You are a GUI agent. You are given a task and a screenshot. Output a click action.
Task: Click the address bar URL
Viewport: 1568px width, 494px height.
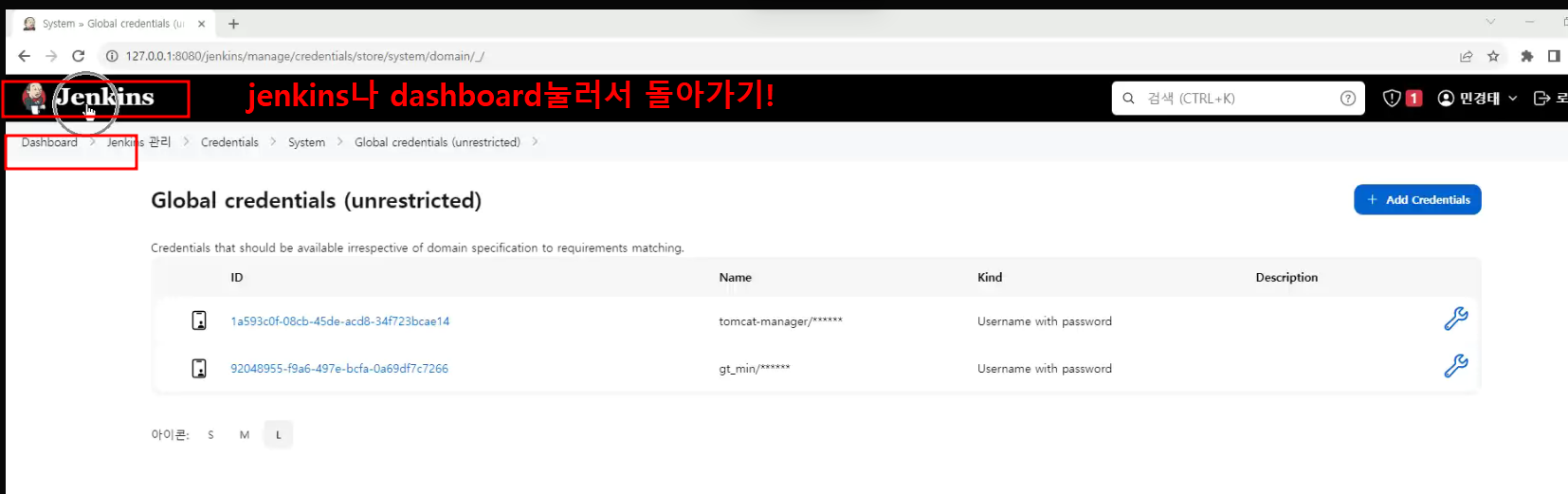tap(304, 56)
